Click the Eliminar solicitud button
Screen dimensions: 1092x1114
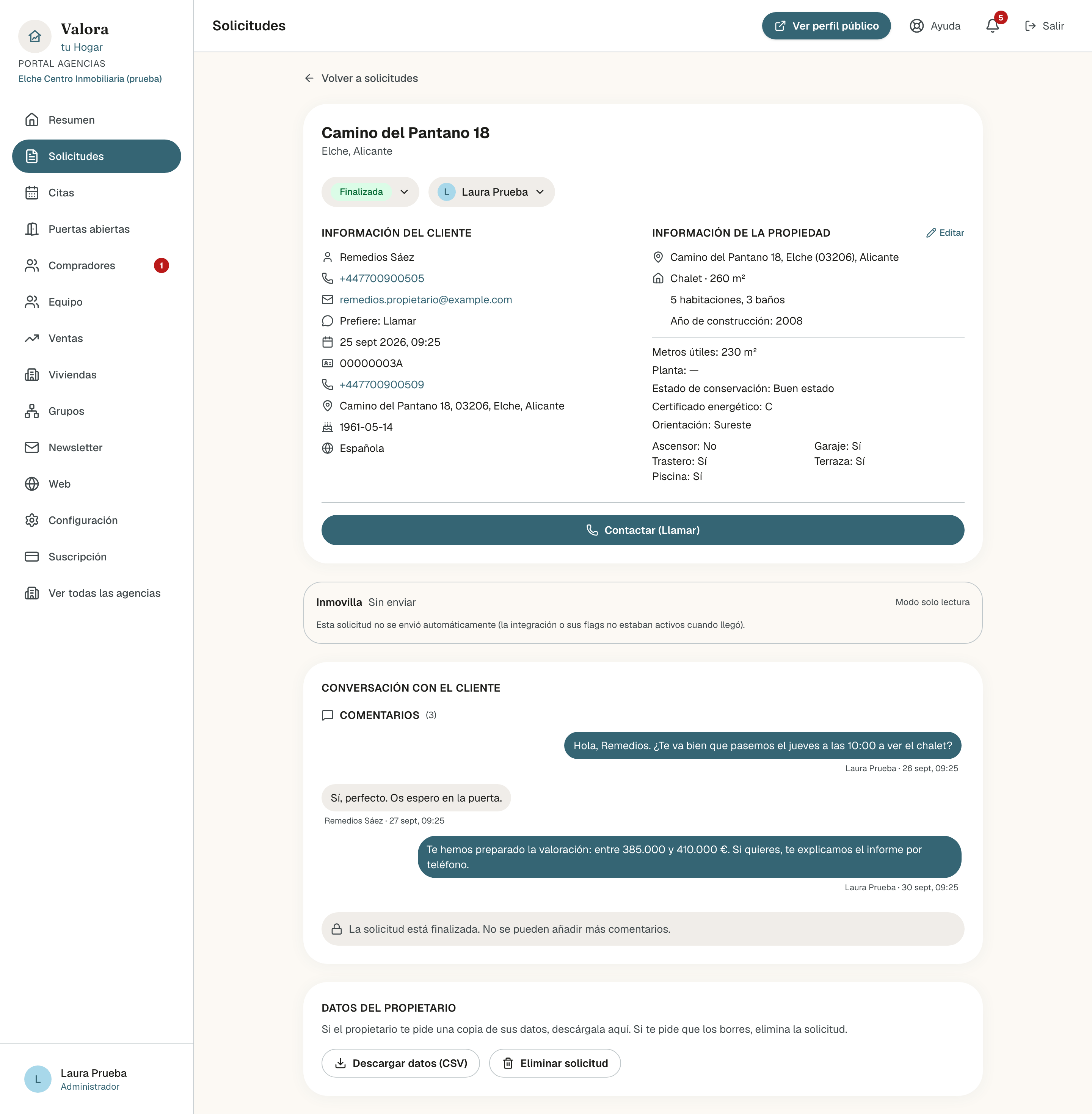pyautogui.click(x=555, y=1063)
